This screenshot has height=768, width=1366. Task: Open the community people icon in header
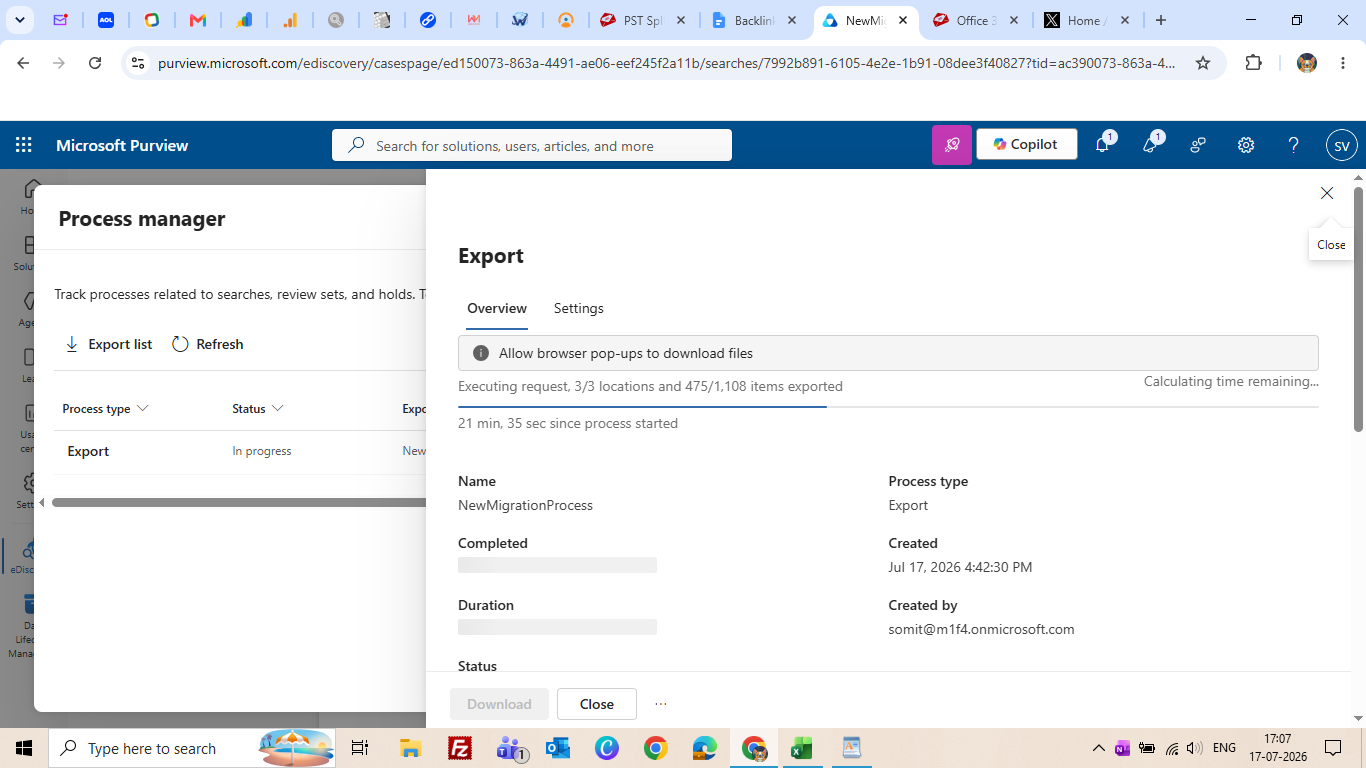pyautogui.click(x=1198, y=145)
